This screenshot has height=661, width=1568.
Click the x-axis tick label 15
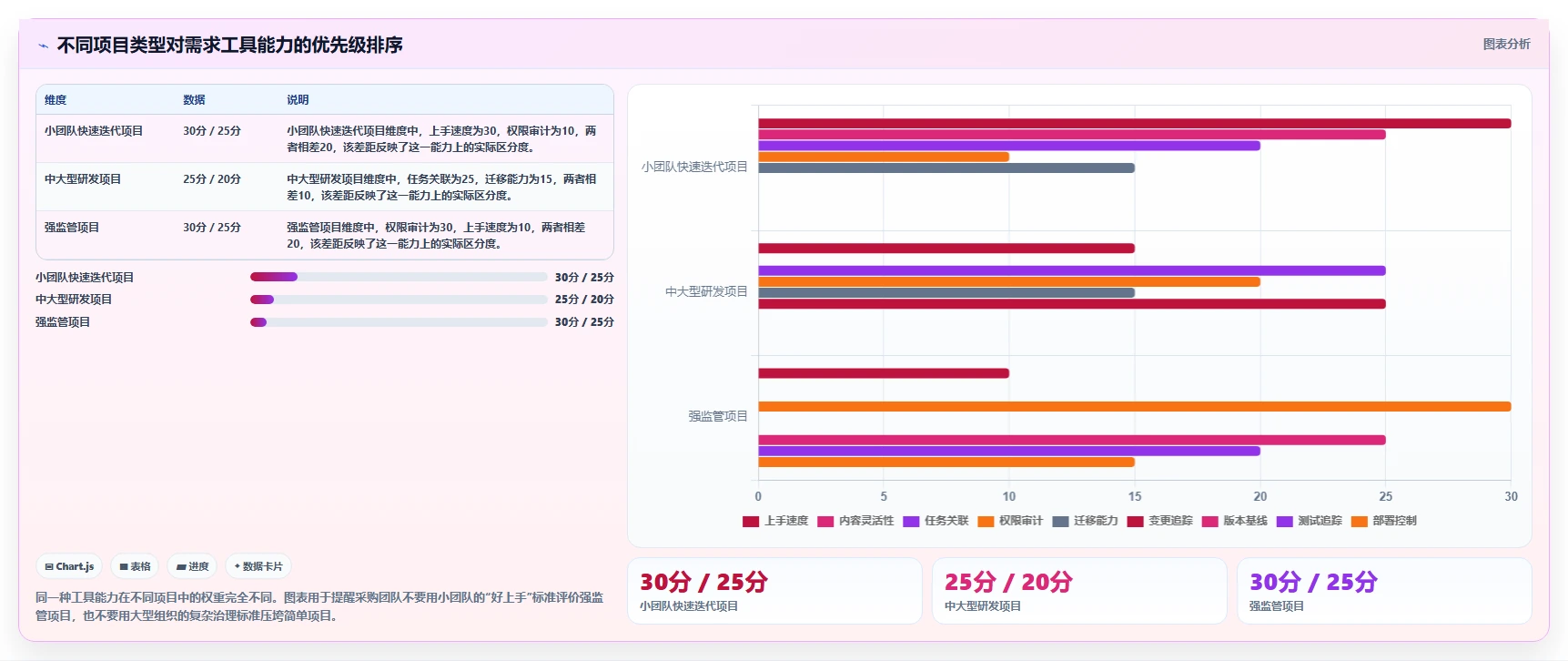click(x=1135, y=496)
